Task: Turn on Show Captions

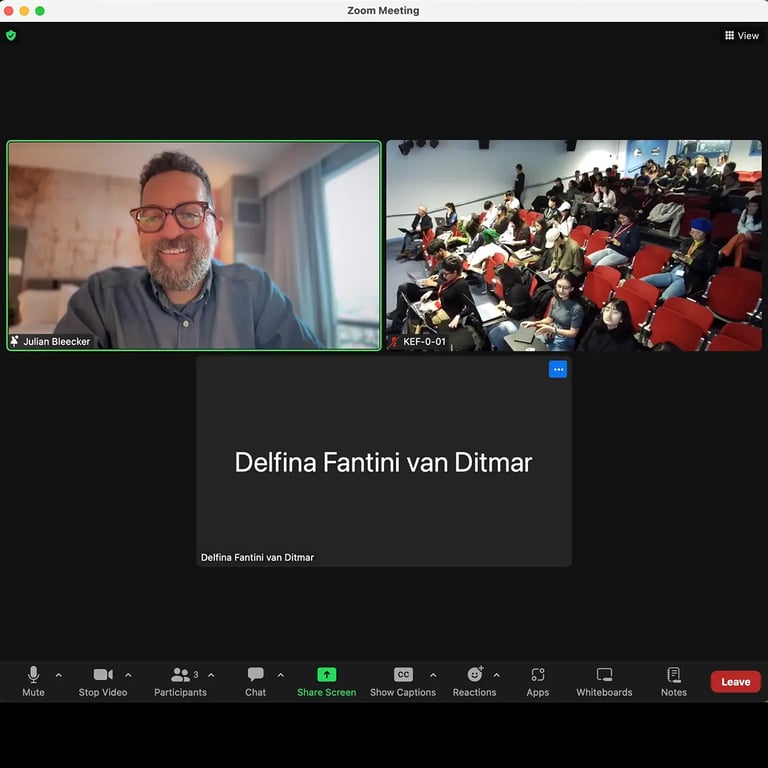Action: (403, 681)
